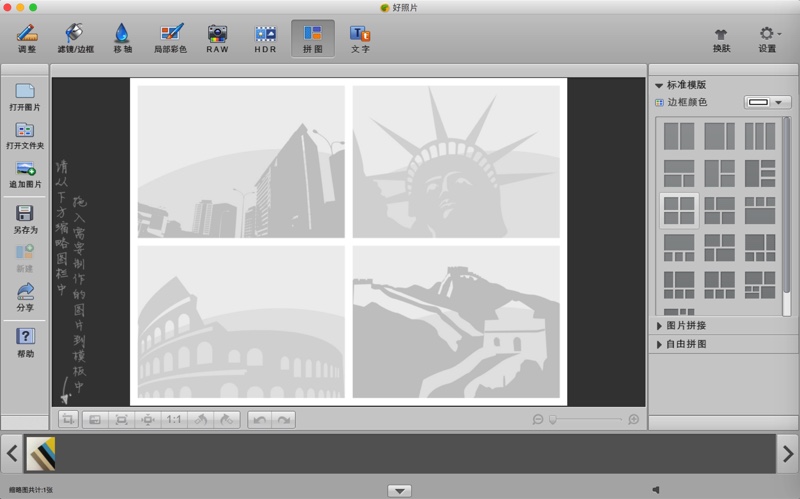Viewport: 800px width, 499px height.
Task: Select the three-column template
Action: (x=760, y=136)
